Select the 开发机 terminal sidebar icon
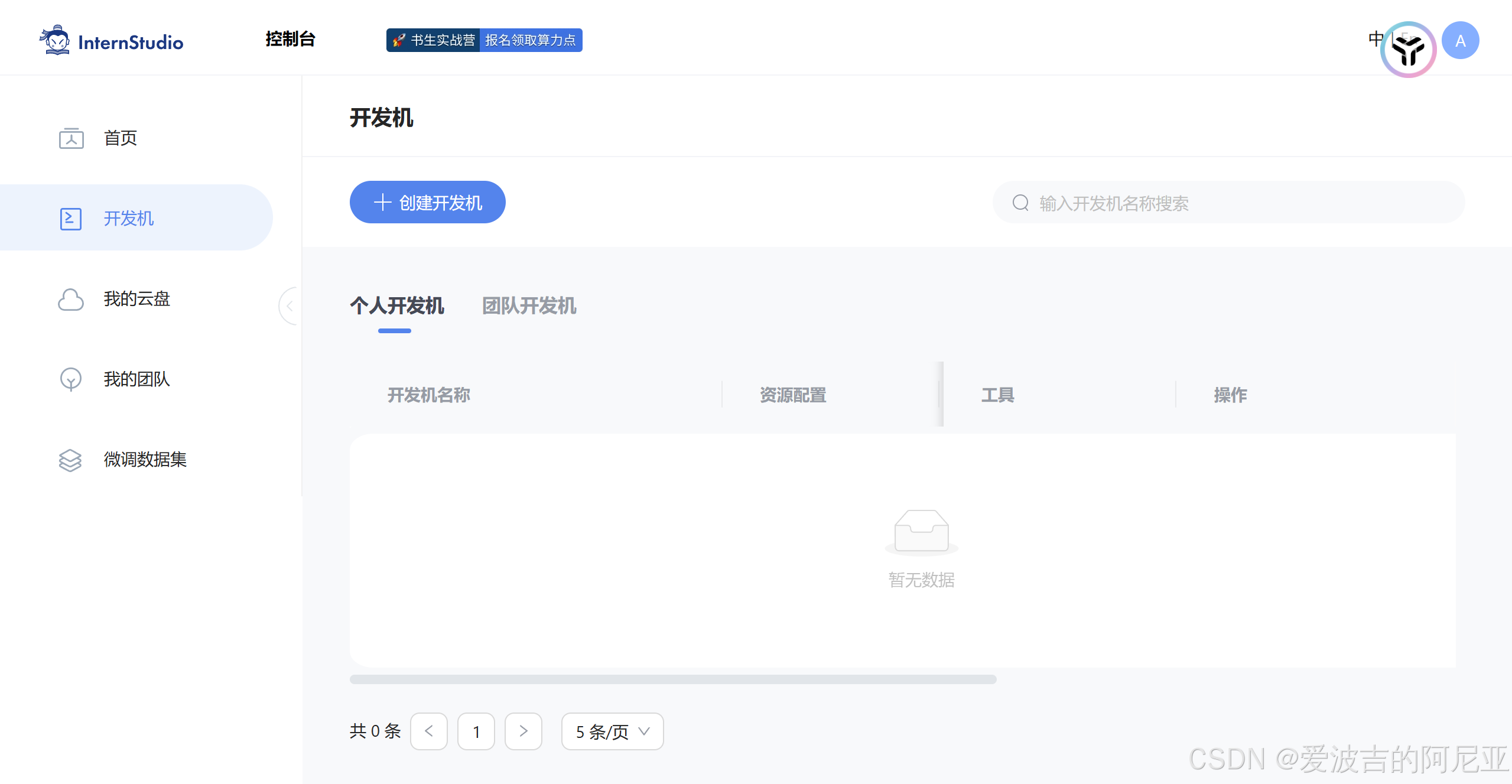The image size is (1512, 784). 71,219
